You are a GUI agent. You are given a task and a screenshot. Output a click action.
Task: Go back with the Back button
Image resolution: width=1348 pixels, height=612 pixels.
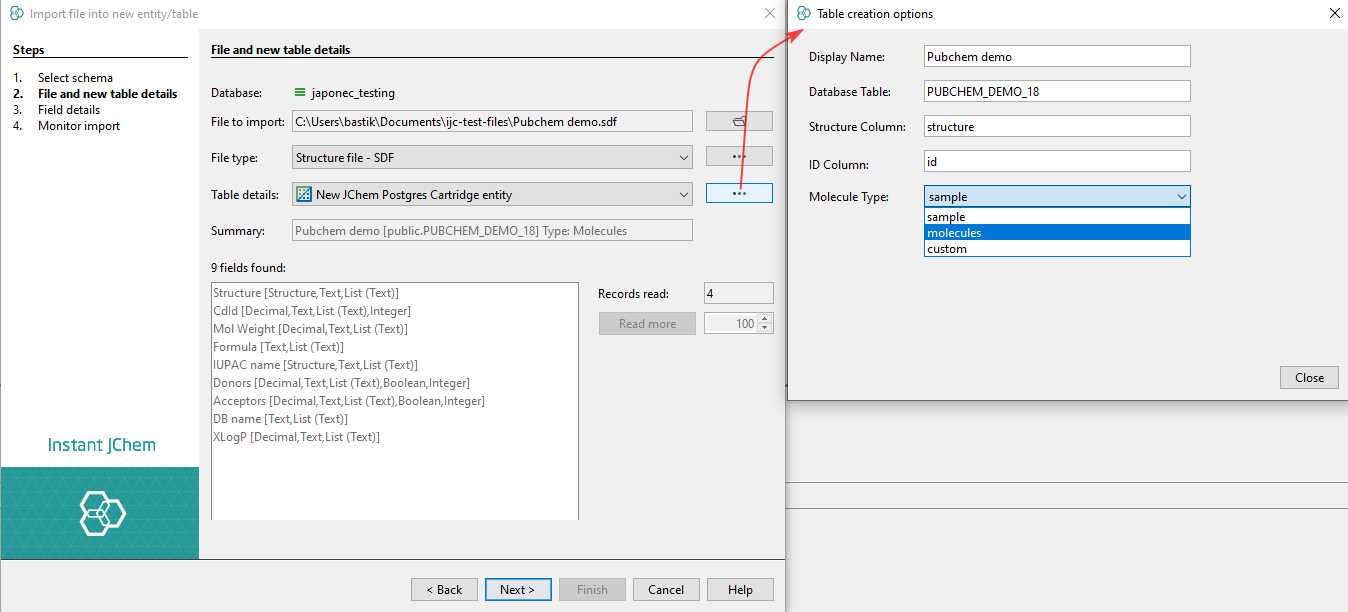pyautogui.click(x=444, y=590)
